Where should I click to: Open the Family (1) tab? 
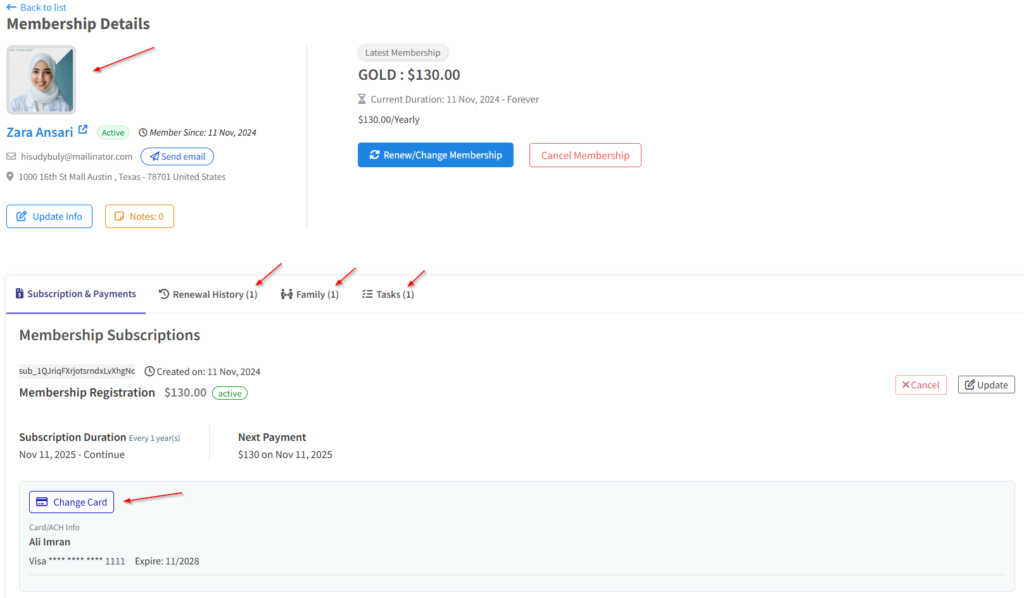310,294
